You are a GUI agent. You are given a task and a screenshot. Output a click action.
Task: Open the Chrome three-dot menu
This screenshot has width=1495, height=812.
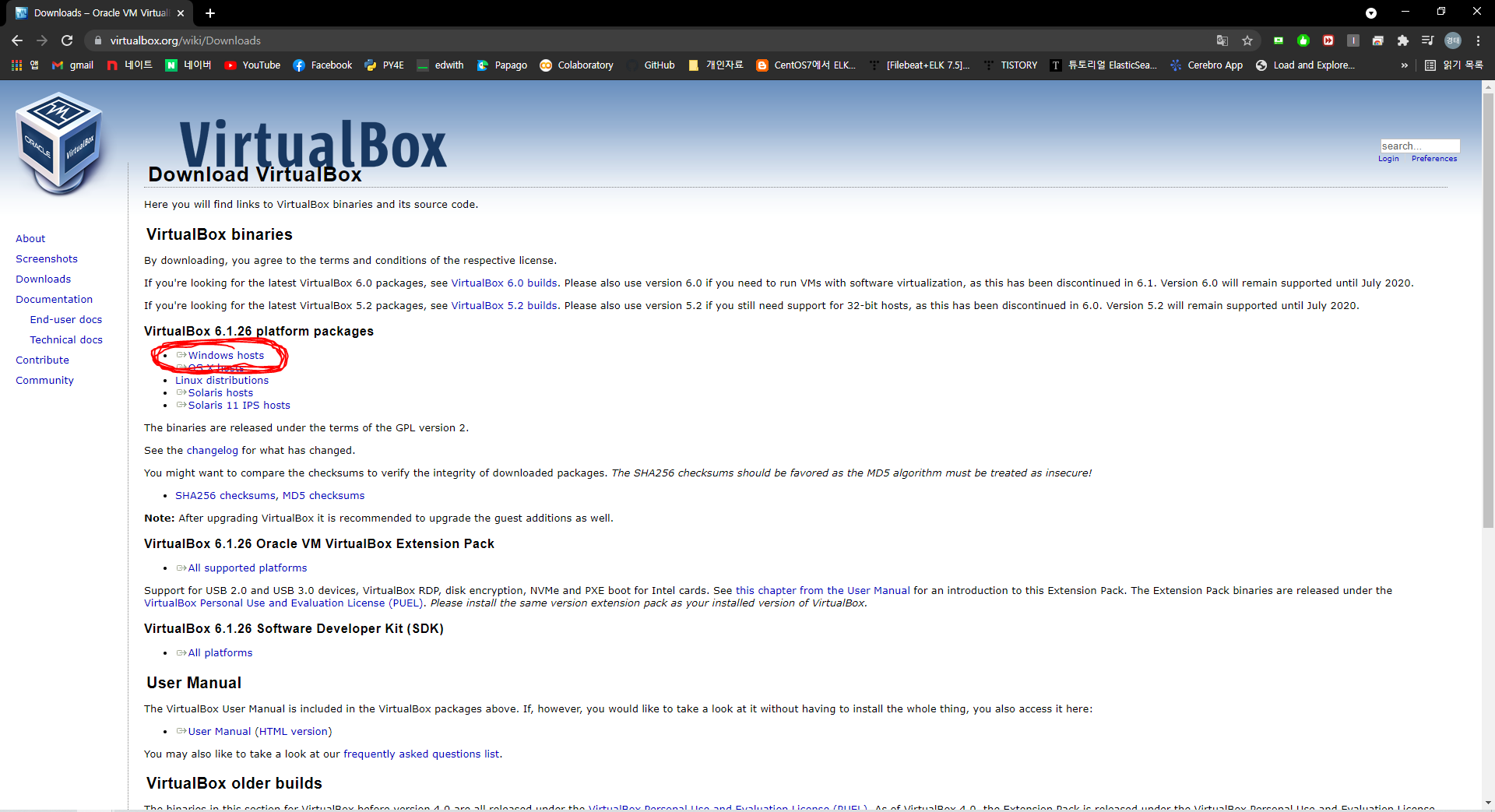tap(1478, 40)
